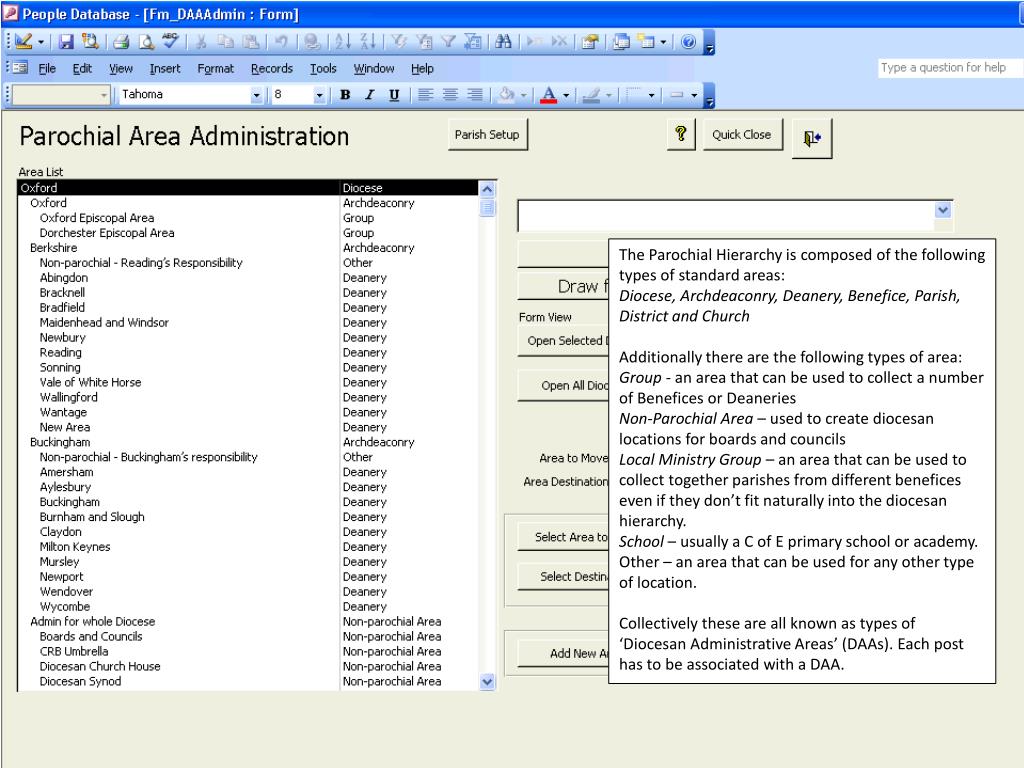This screenshot has height=768, width=1024.
Task: Click the exit door icon button
Action: coord(812,138)
